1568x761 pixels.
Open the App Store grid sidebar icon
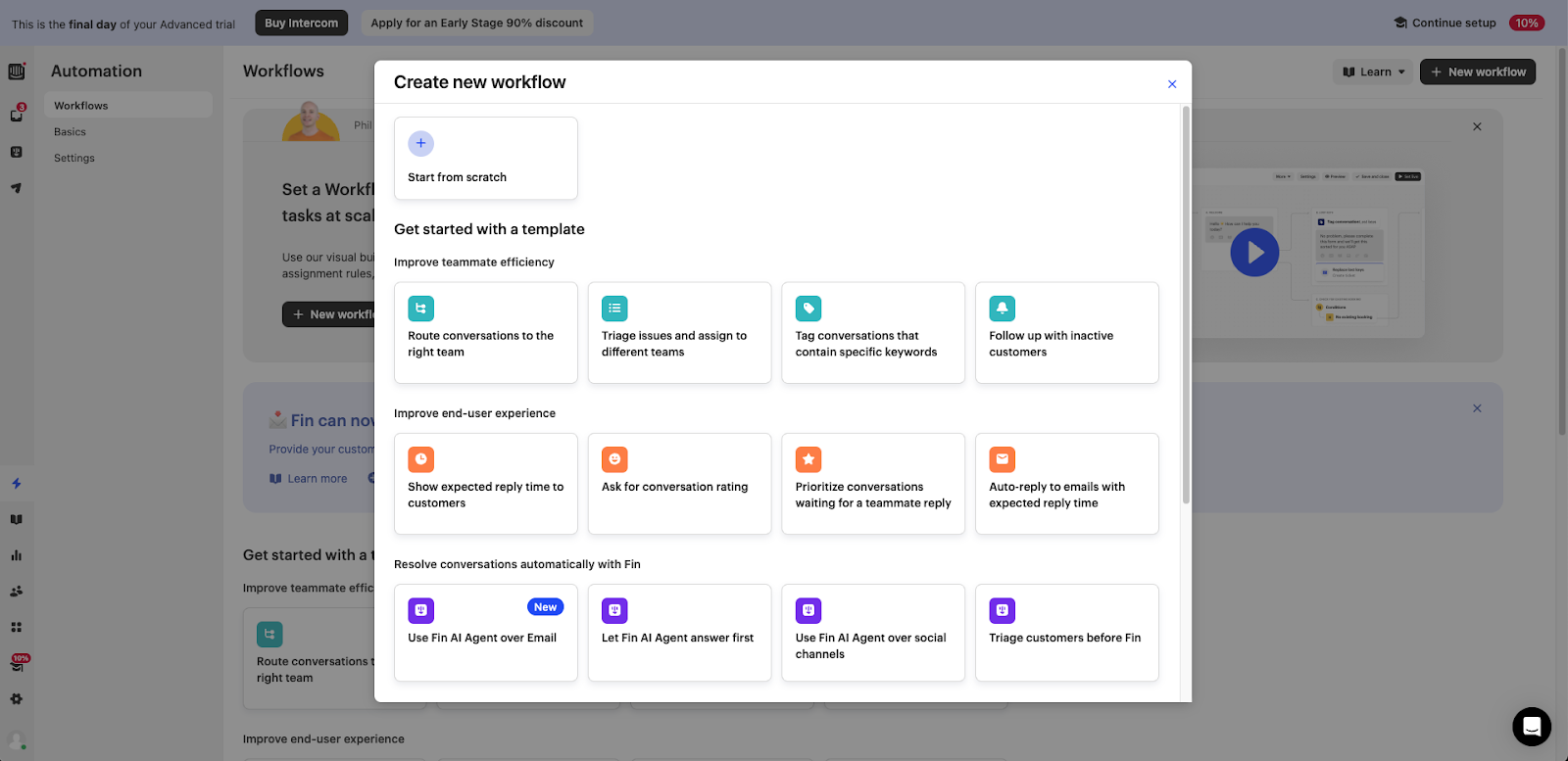[x=17, y=627]
